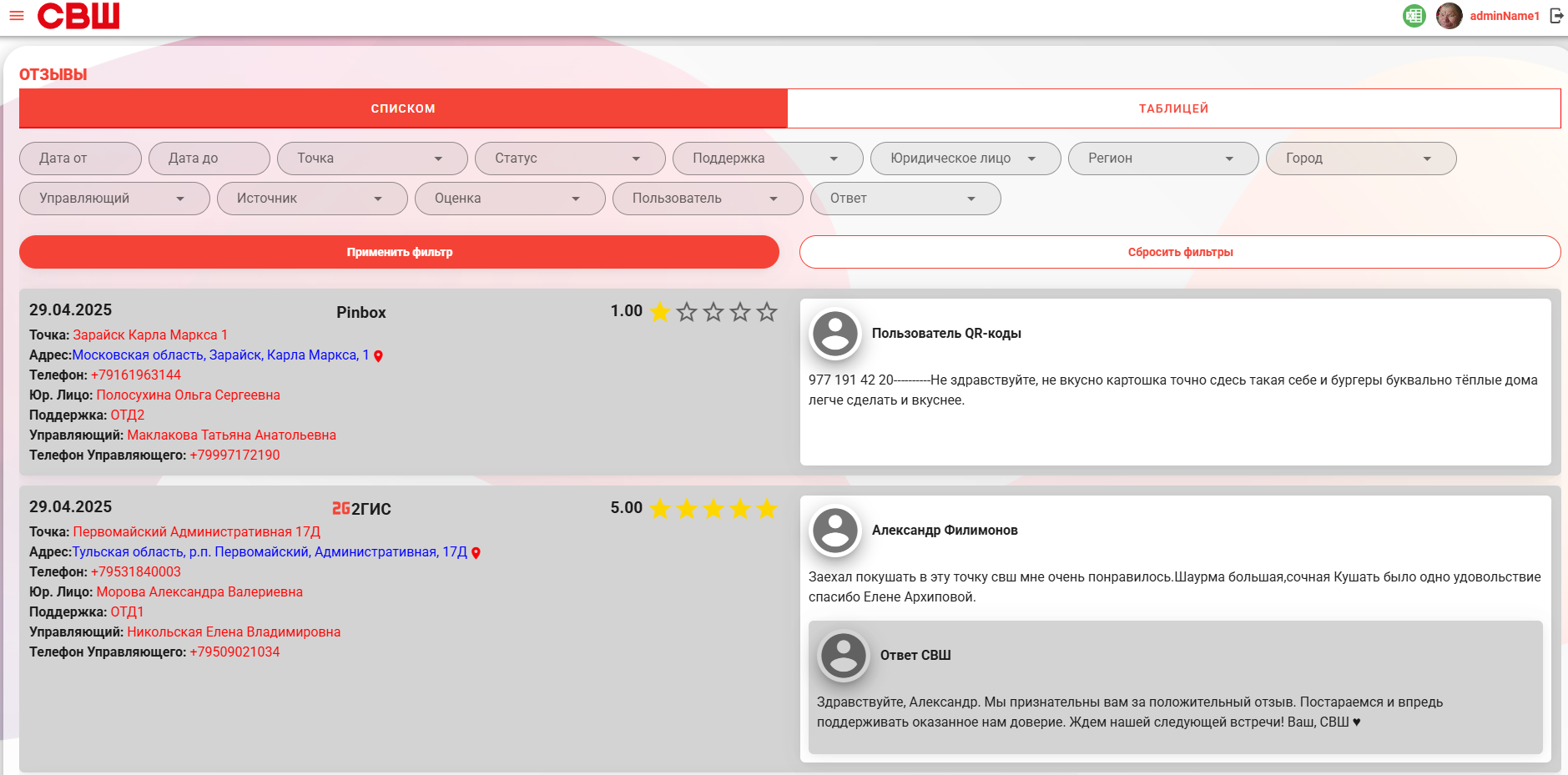Expand the Управляющий filter dropdown
The height and width of the screenshot is (775, 1568).
pos(114,199)
